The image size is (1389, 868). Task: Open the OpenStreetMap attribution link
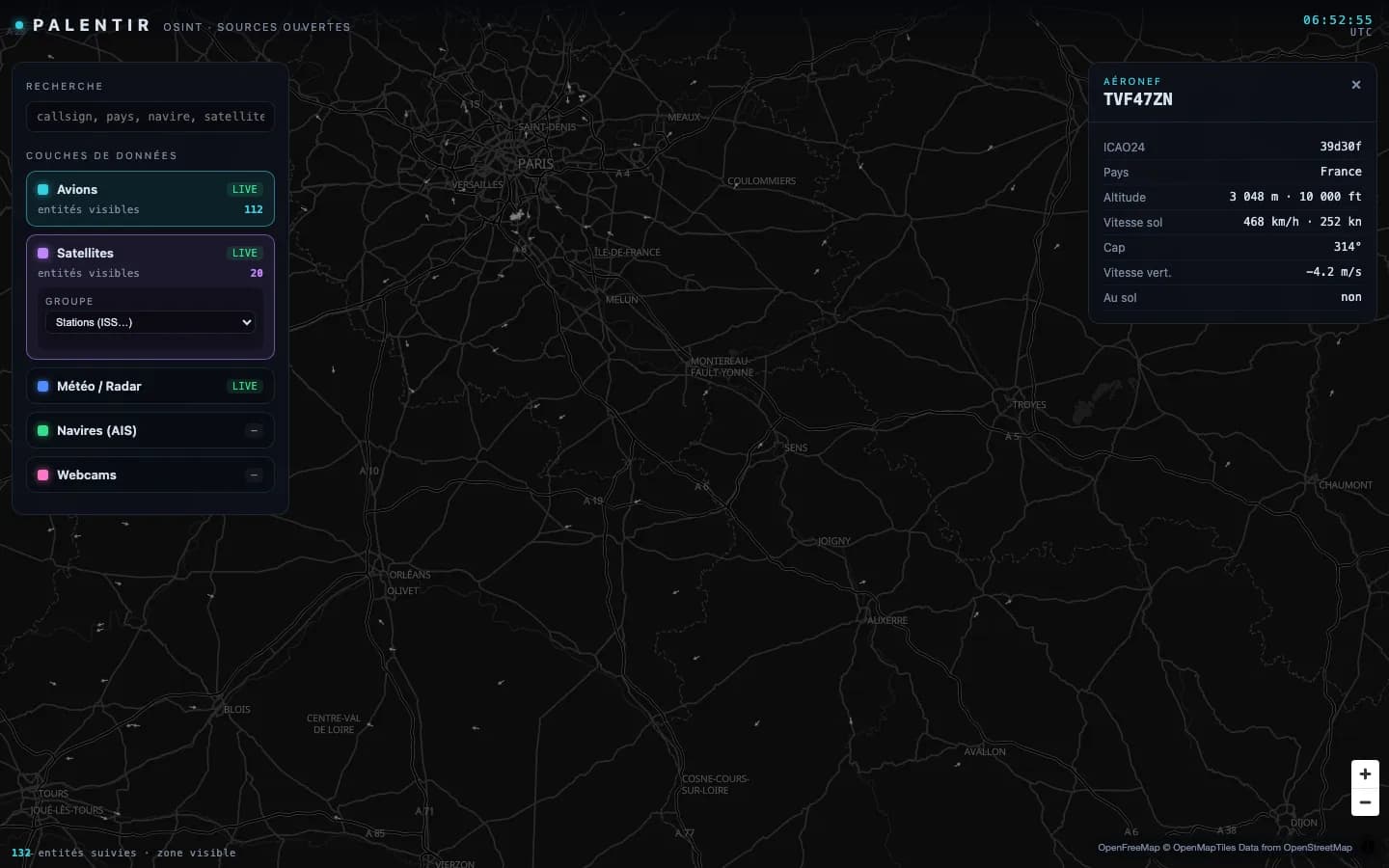[x=1317, y=848]
